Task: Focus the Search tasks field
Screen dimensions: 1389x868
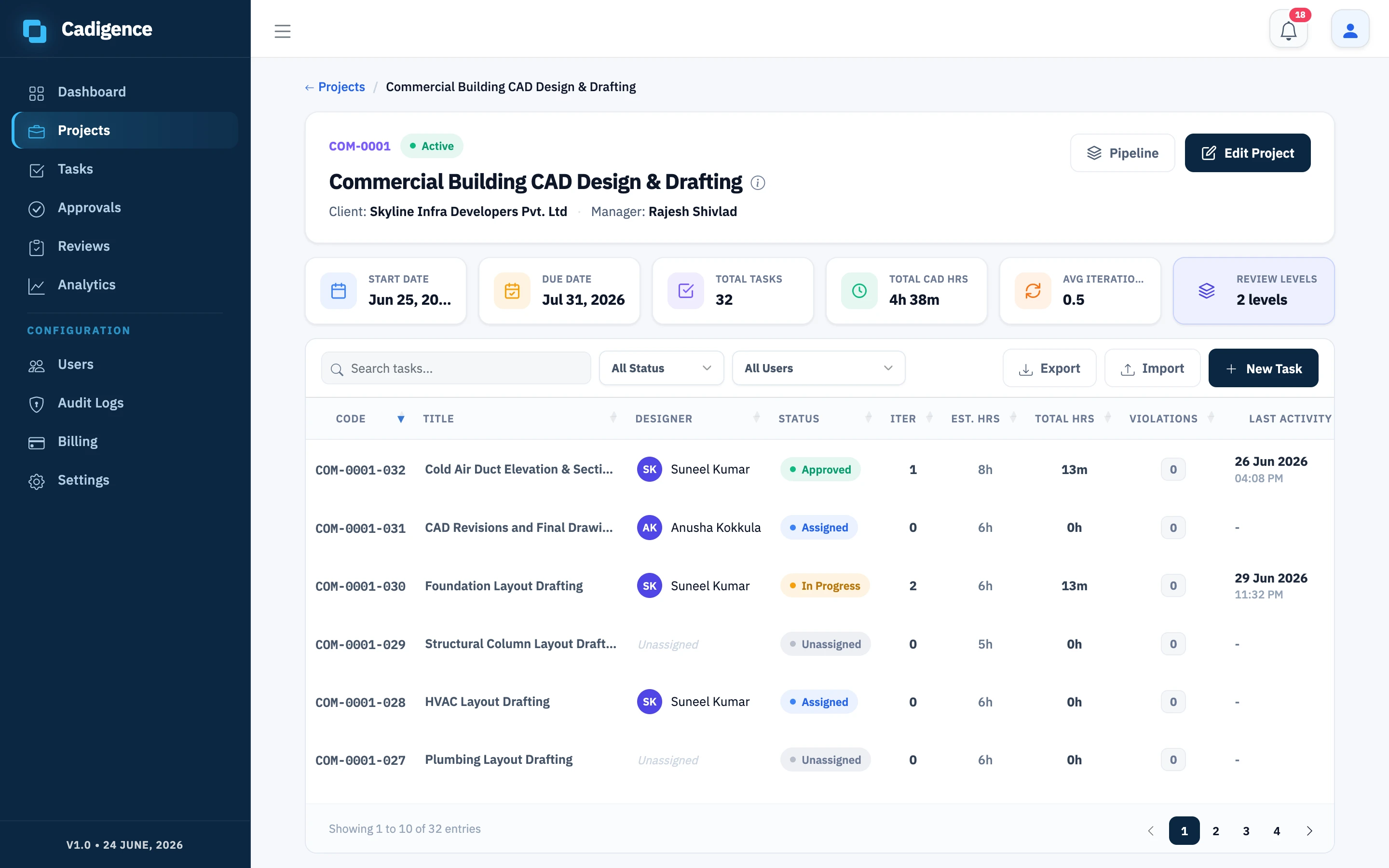Action: (456, 368)
